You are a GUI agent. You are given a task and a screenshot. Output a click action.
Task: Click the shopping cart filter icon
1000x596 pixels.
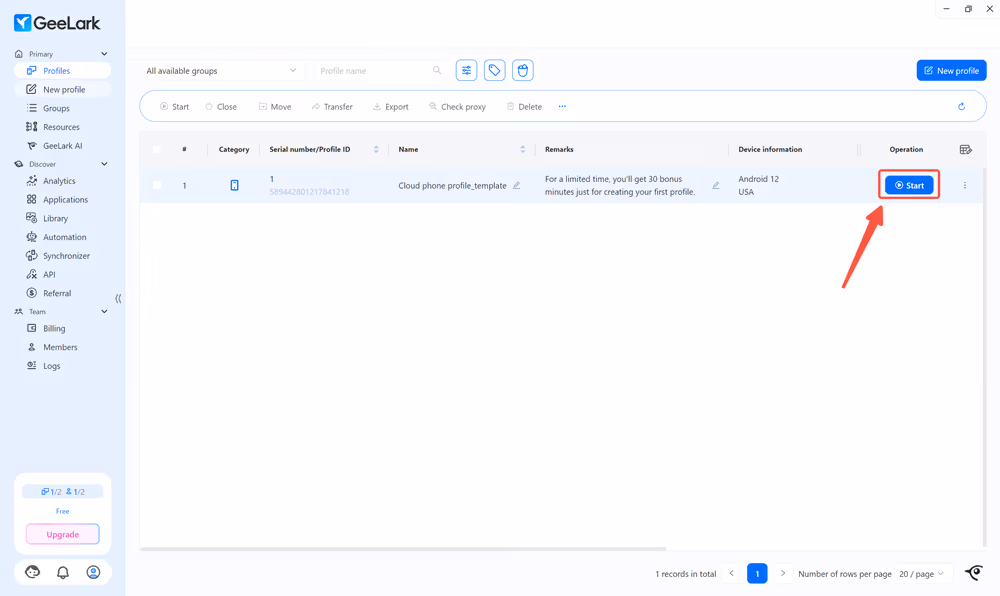point(522,70)
